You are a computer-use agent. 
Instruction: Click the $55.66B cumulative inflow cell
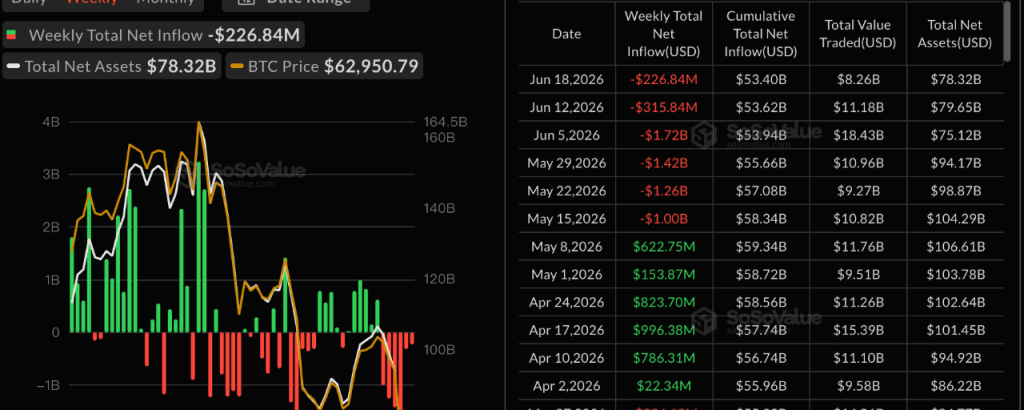pyautogui.click(x=760, y=163)
